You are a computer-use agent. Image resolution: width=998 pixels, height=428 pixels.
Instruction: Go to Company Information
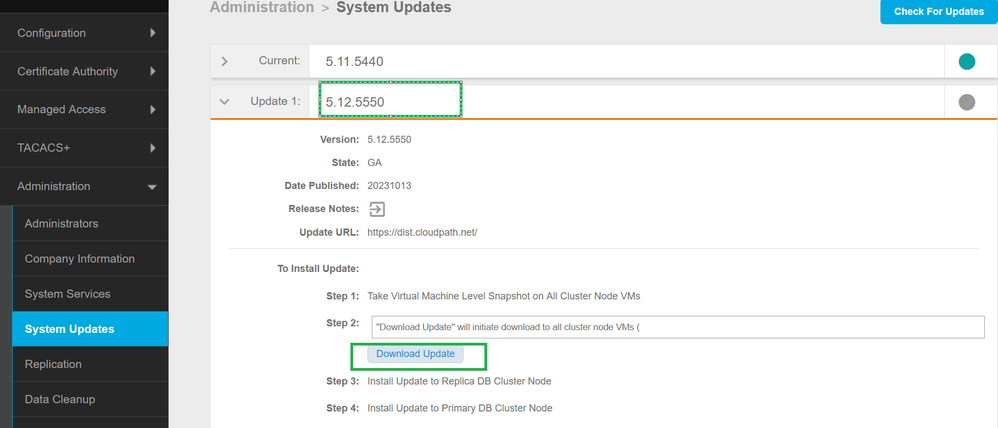pos(80,259)
